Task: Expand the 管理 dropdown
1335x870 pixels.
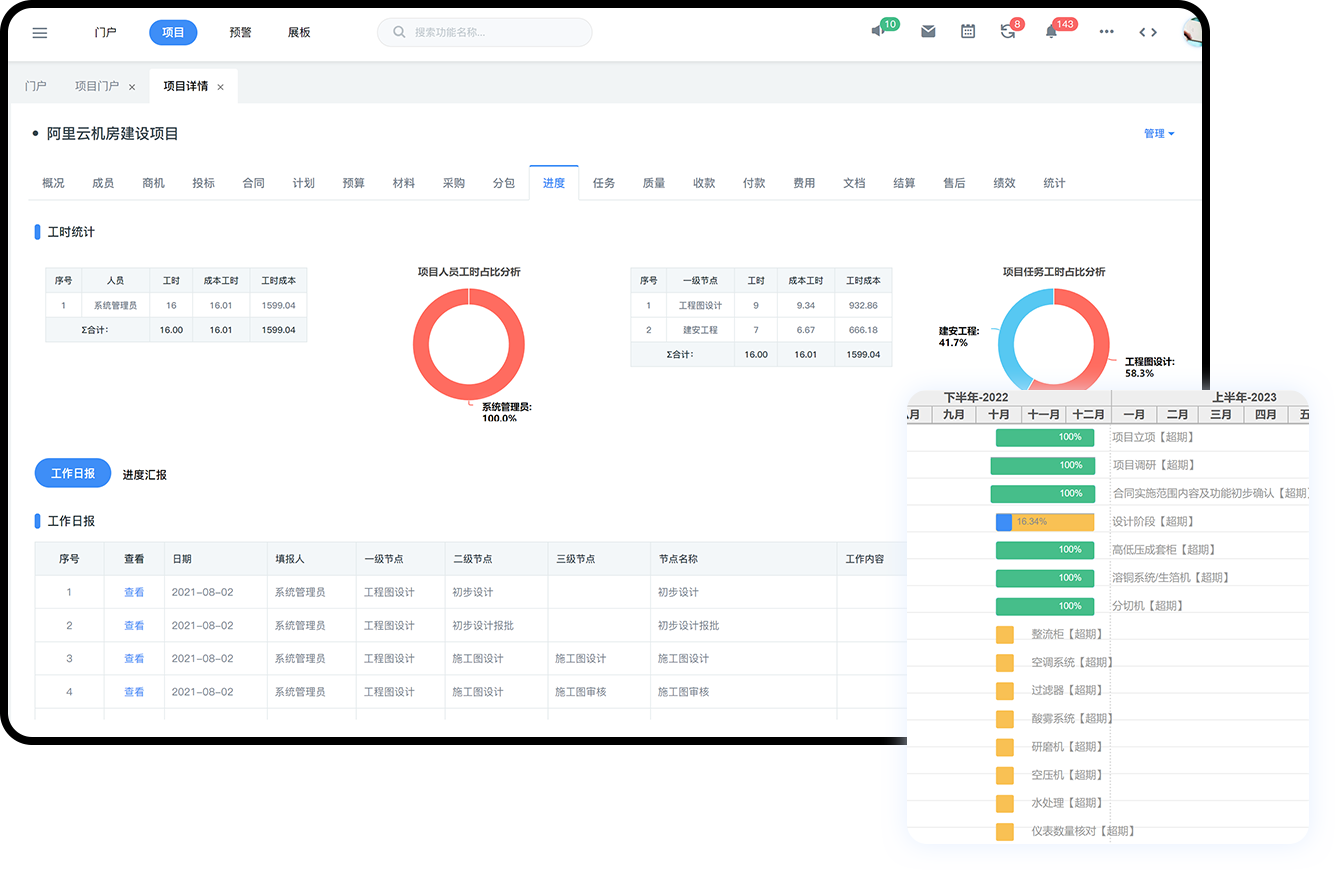Action: pos(1159,134)
